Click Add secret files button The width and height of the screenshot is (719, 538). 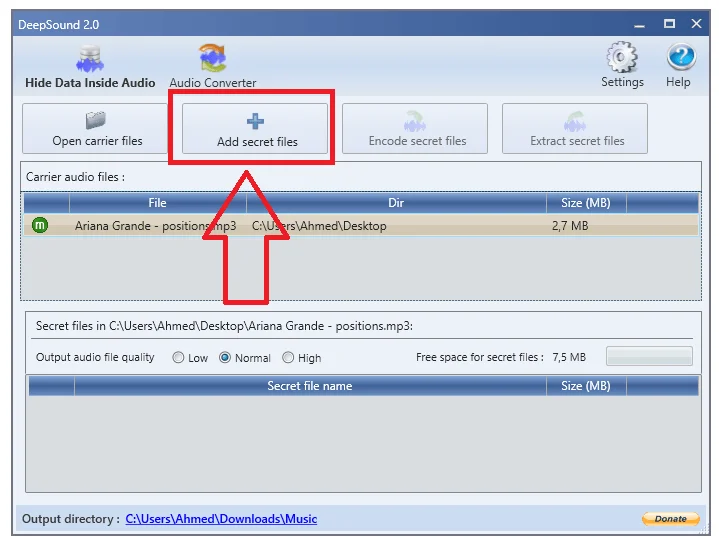[x=257, y=129]
